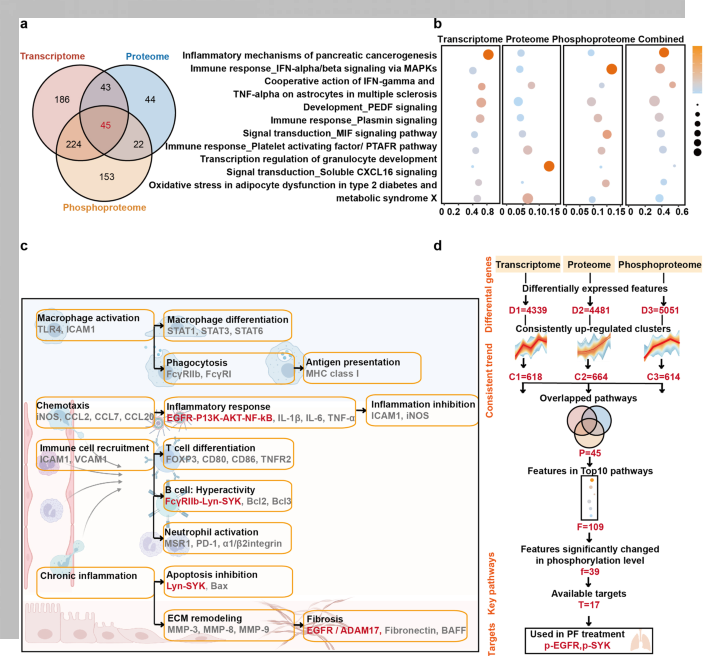The width and height of the screenshot is (705, 656).
Task: Open the Proteome cluster trend thumbnail above C2=664
Action: click(594, 347)
